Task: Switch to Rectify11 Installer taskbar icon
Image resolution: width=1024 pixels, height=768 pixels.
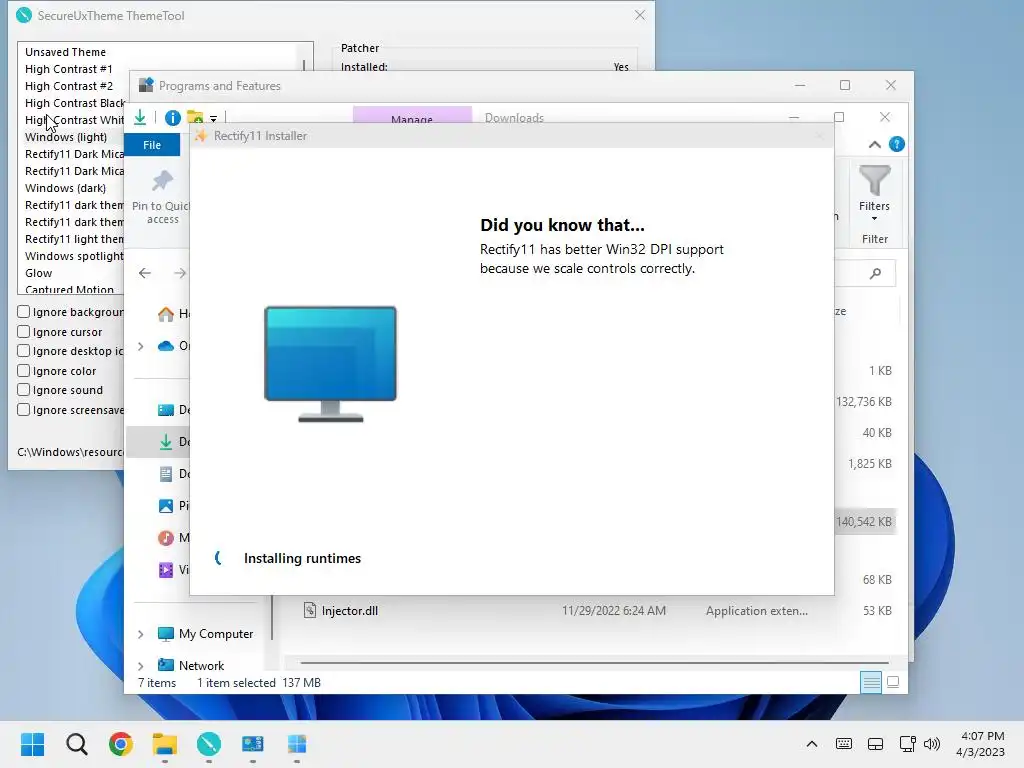Action: 296,744
